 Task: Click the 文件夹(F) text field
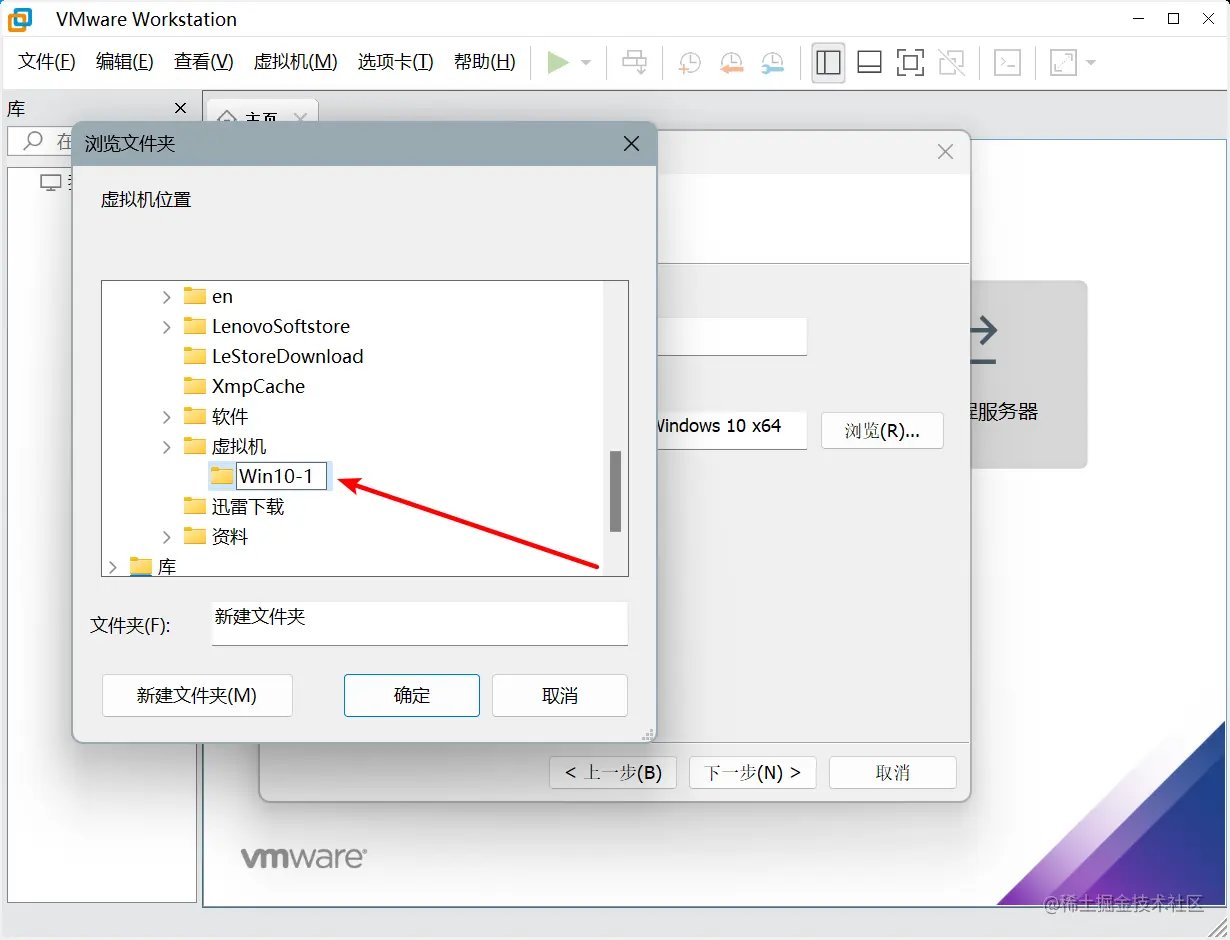[x=420, y=623]
